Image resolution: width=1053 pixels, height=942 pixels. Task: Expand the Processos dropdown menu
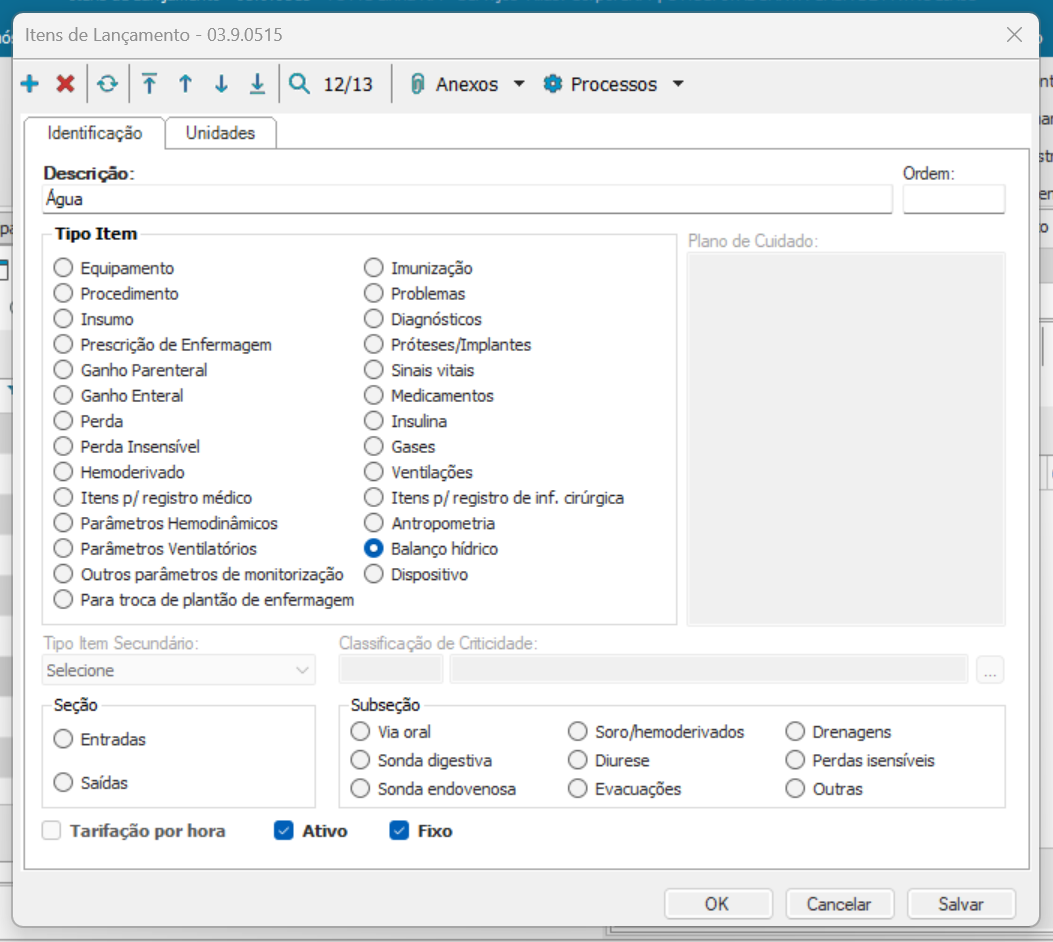[678, 85]
